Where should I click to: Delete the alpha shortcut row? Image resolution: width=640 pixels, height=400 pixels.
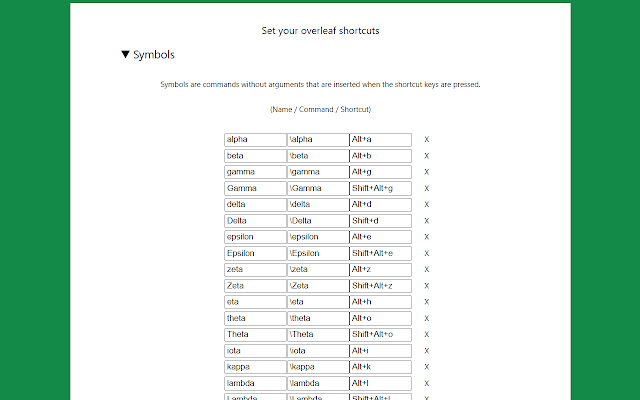click(427, 140)
